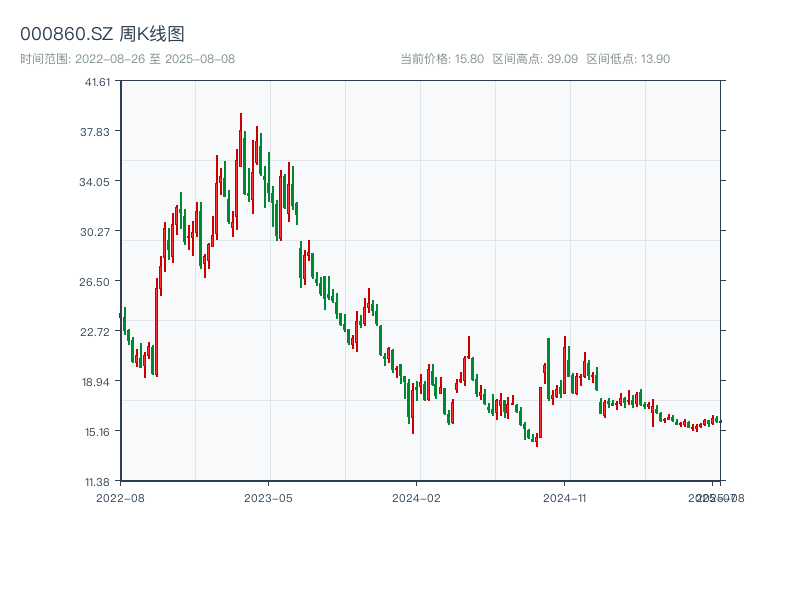Click the chart title 000860.SZ 周K线图
800x600 pixels.
(x=102, y=34)
